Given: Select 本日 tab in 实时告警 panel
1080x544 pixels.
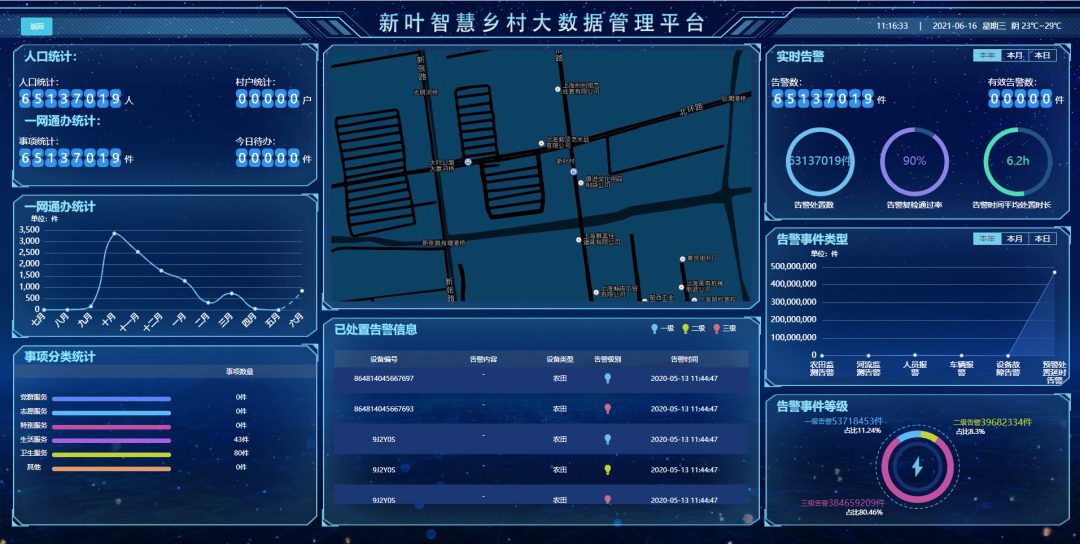Looking at the screenshot, I should (1041, 56).
